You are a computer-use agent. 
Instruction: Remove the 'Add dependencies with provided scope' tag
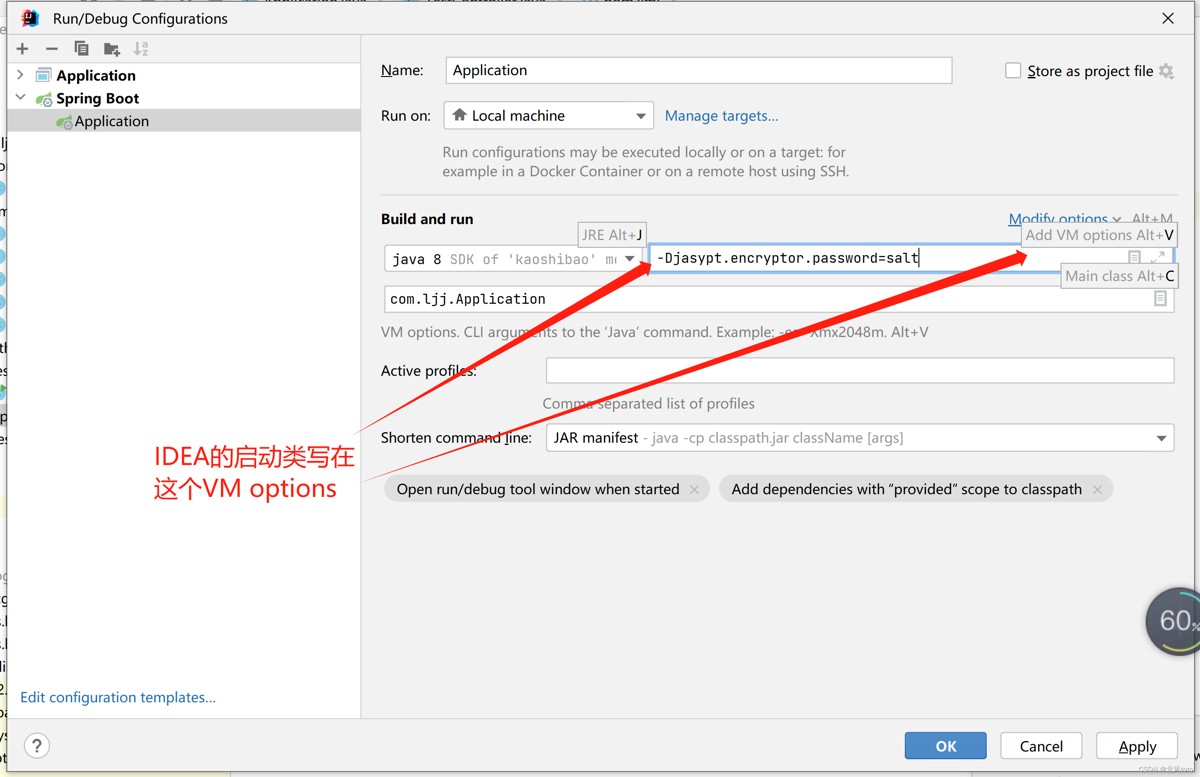1097,489
